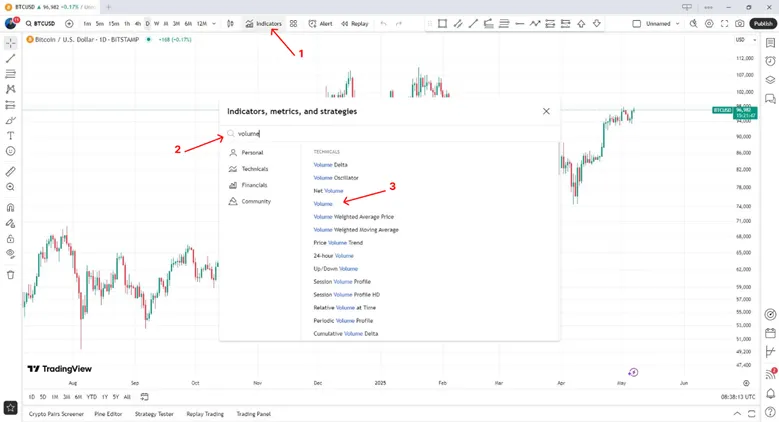Screen dimensions: 779x422
Task: Create an Alert from the top toolbar
Action: coord(320,23)
